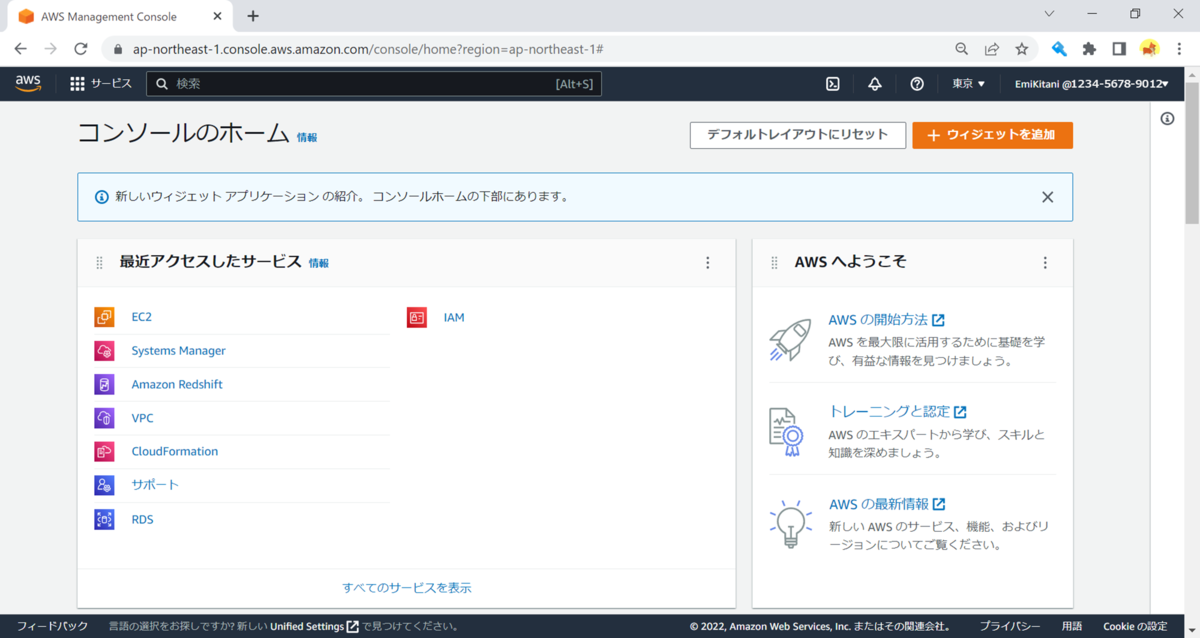The image size is (1200, 638).
Task: Click ウィジェットを追加 button
Action: (992, 135)
